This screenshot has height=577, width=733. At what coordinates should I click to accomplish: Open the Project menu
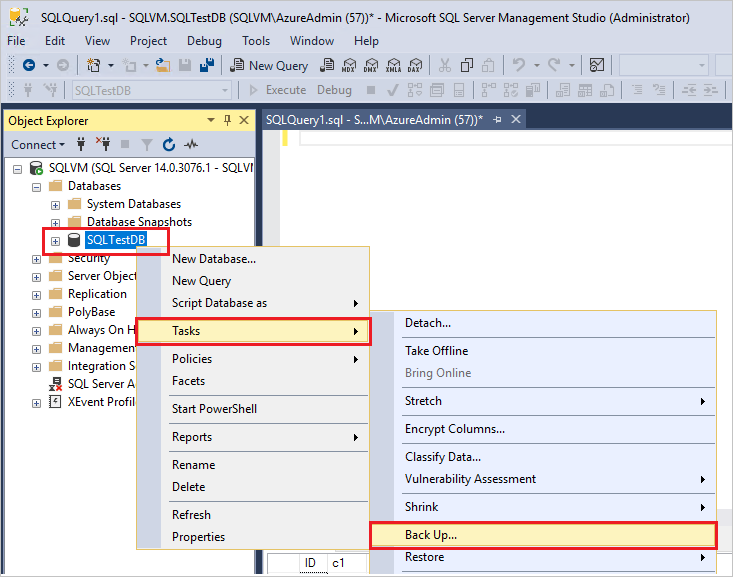pos(148,41)
